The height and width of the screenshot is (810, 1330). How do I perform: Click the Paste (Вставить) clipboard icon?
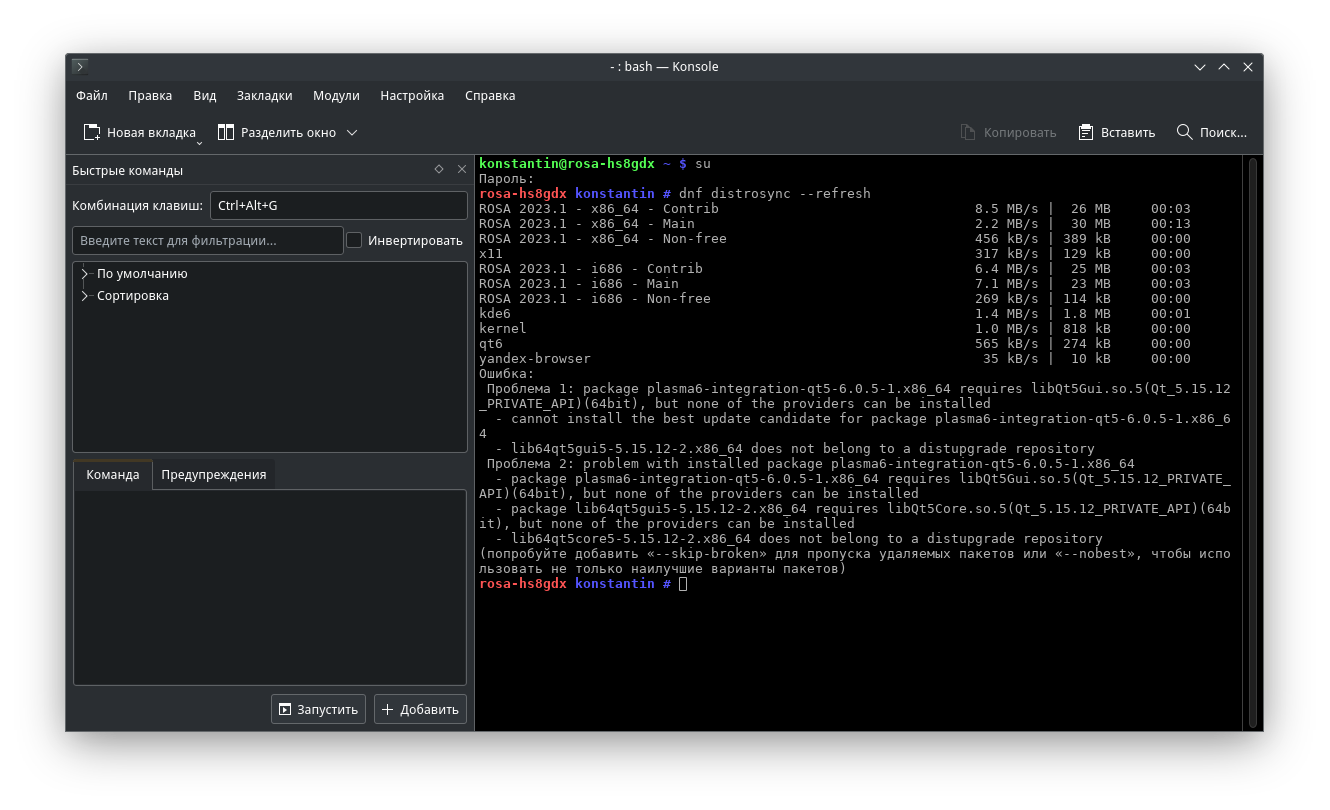[1086, 132]
